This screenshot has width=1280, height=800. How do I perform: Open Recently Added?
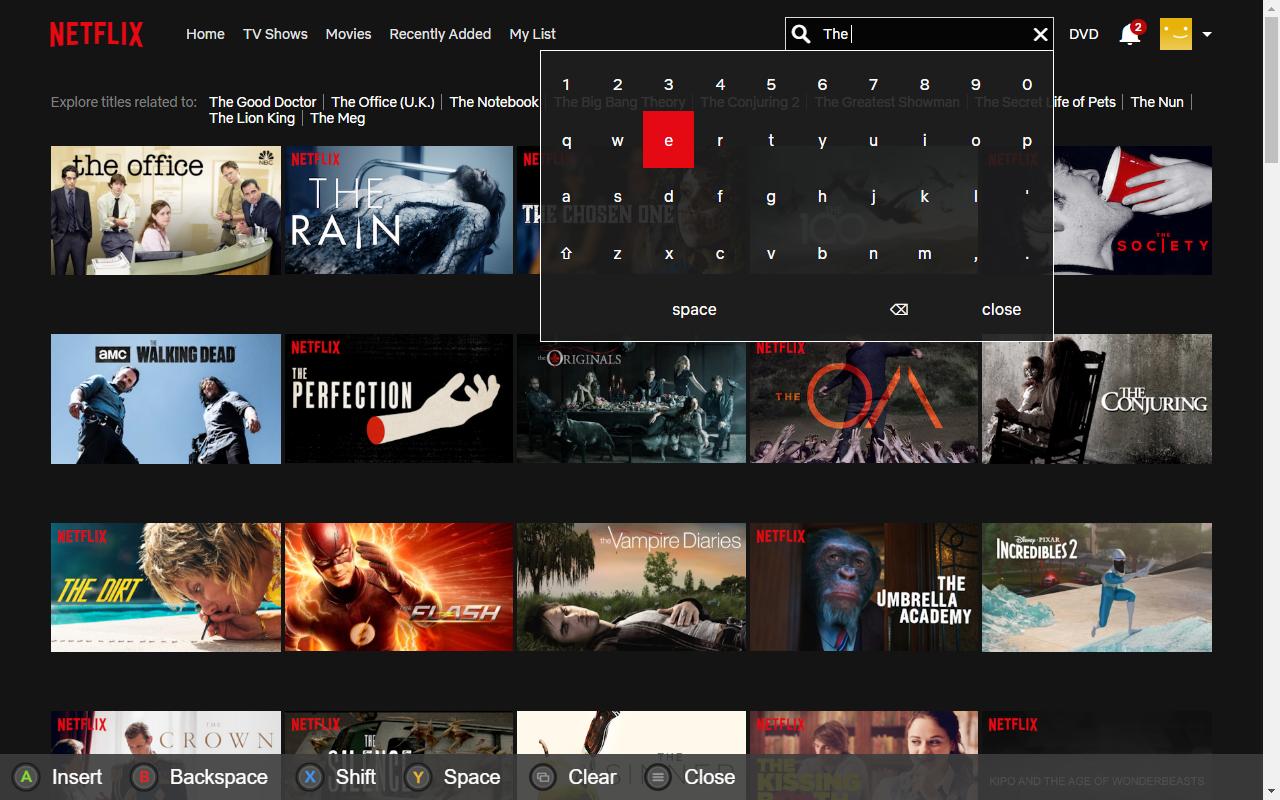tap(440, 34)
